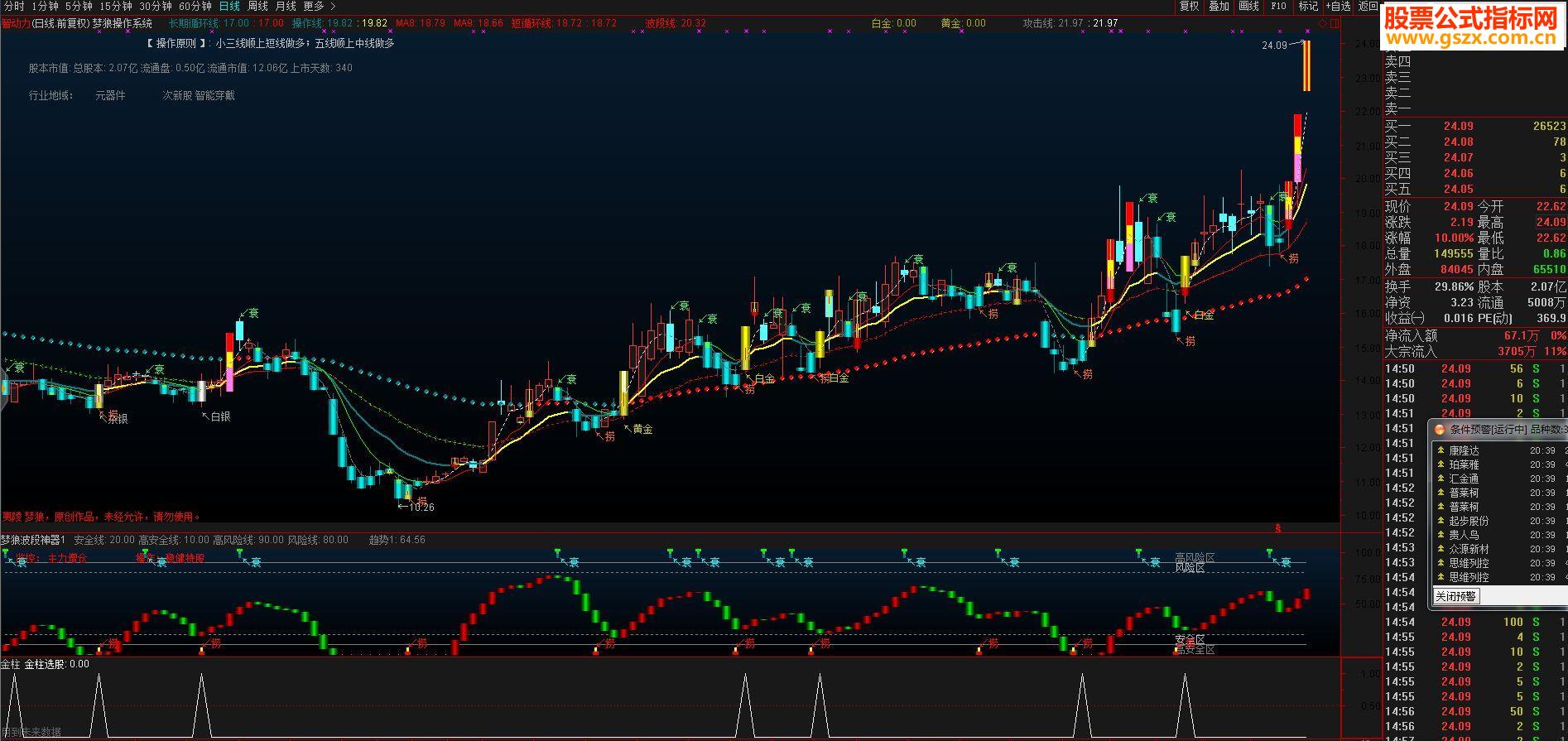The width and height of the screenshot is (1568, 741).
Task: Click the 次新股 sector label
Action: click(x=177, y=96)
